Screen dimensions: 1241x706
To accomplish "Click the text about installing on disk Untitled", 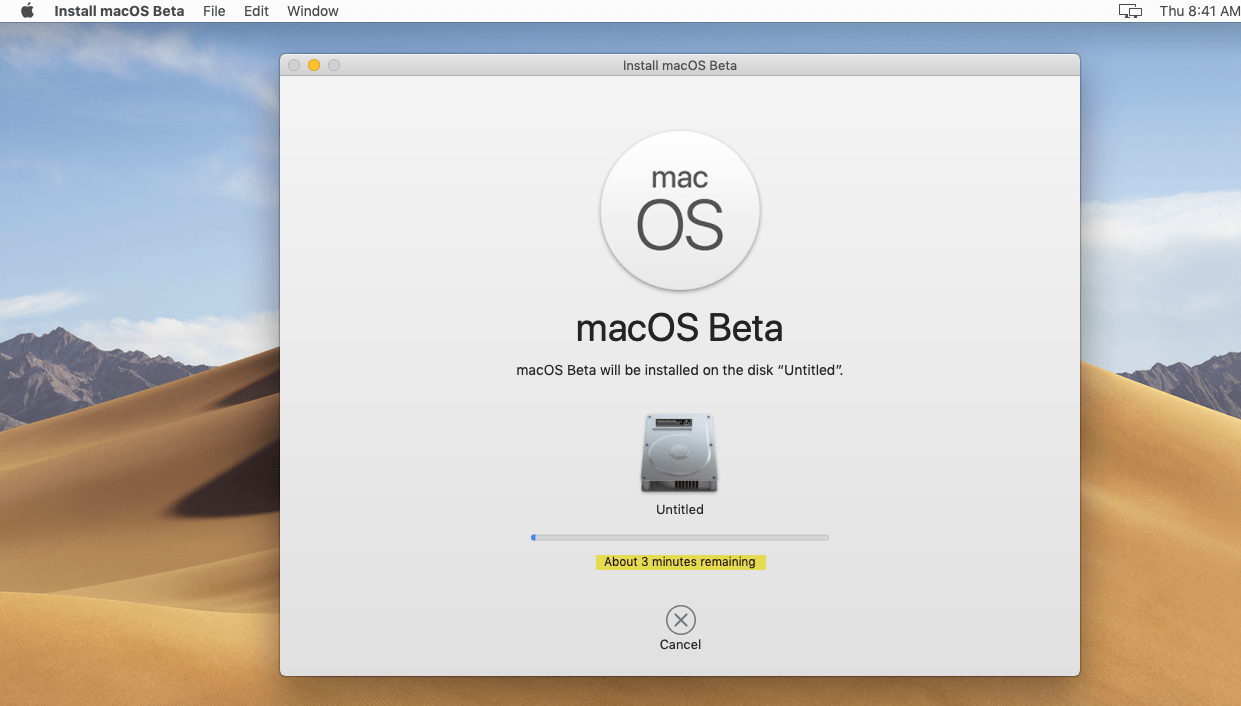I will (680, 370).
